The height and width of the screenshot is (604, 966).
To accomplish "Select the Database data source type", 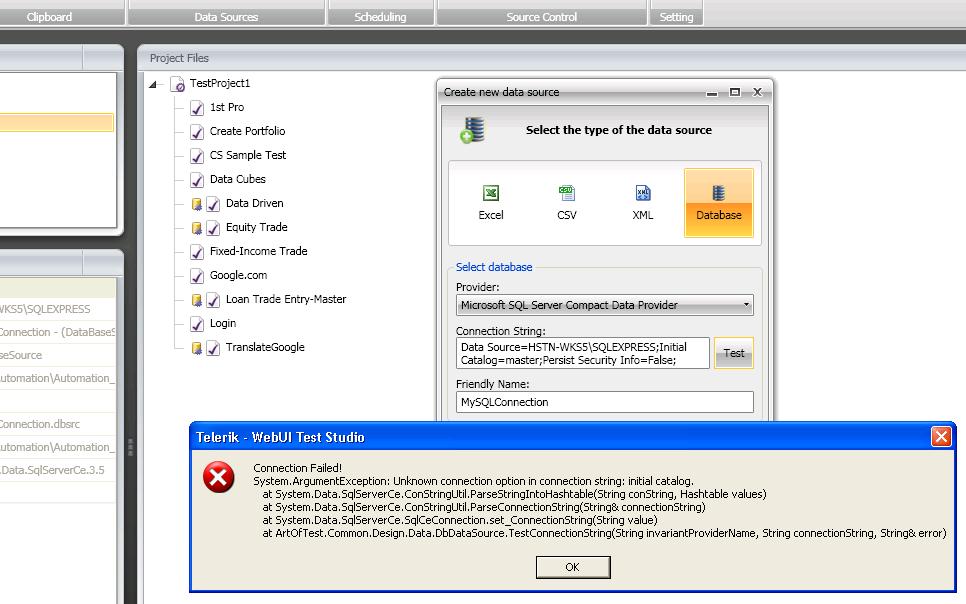I will click(718, 203).
